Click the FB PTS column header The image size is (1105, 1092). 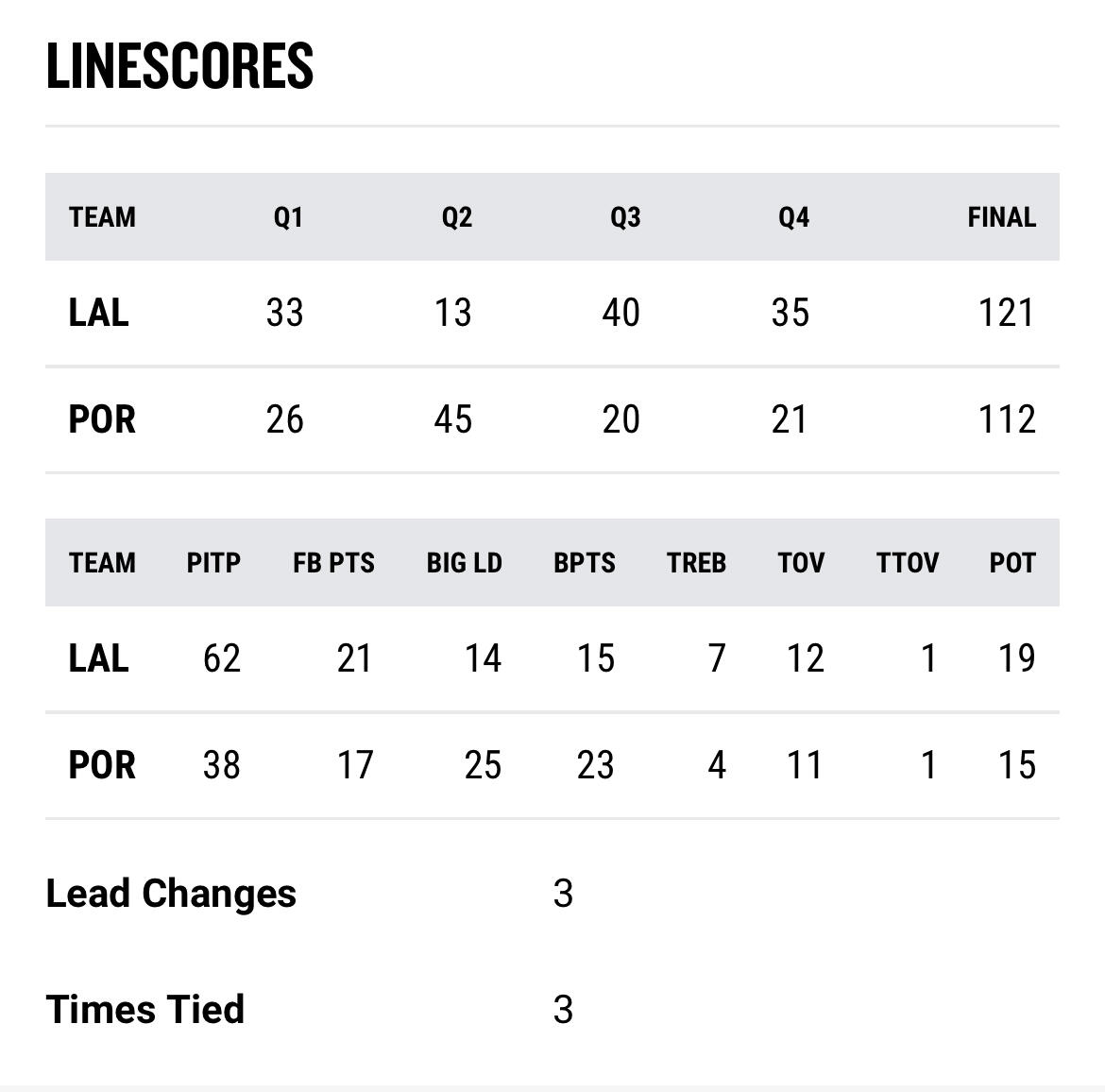coord(333,563)
